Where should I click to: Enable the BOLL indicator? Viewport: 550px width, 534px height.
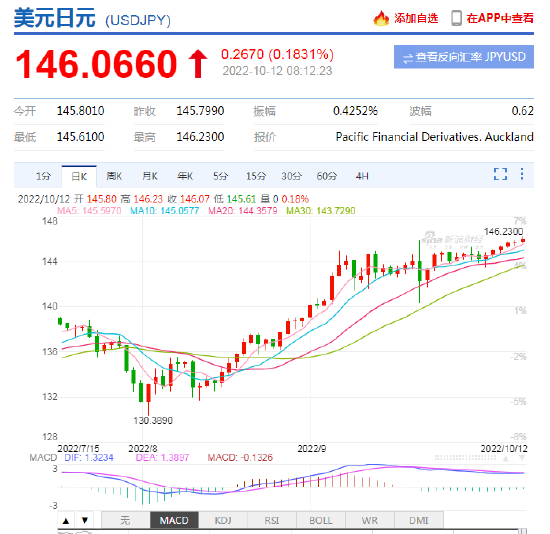click(x=321, y=520)
